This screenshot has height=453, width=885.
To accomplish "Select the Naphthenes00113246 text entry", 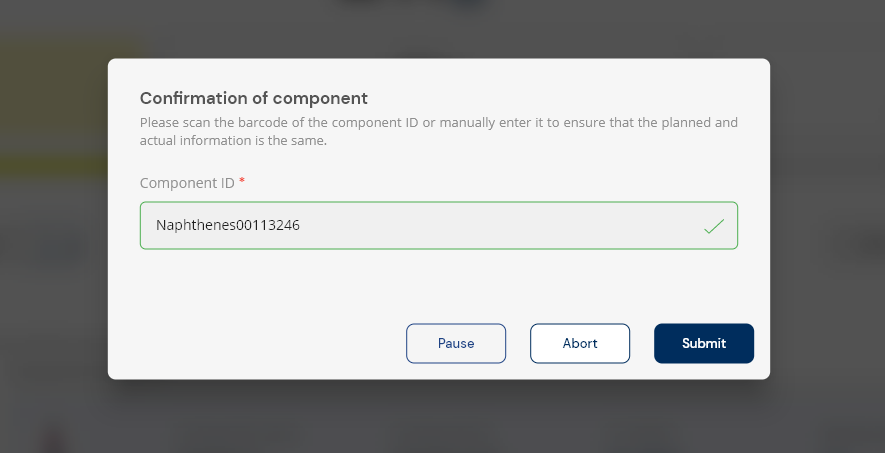I will click(x=228, y=226).
